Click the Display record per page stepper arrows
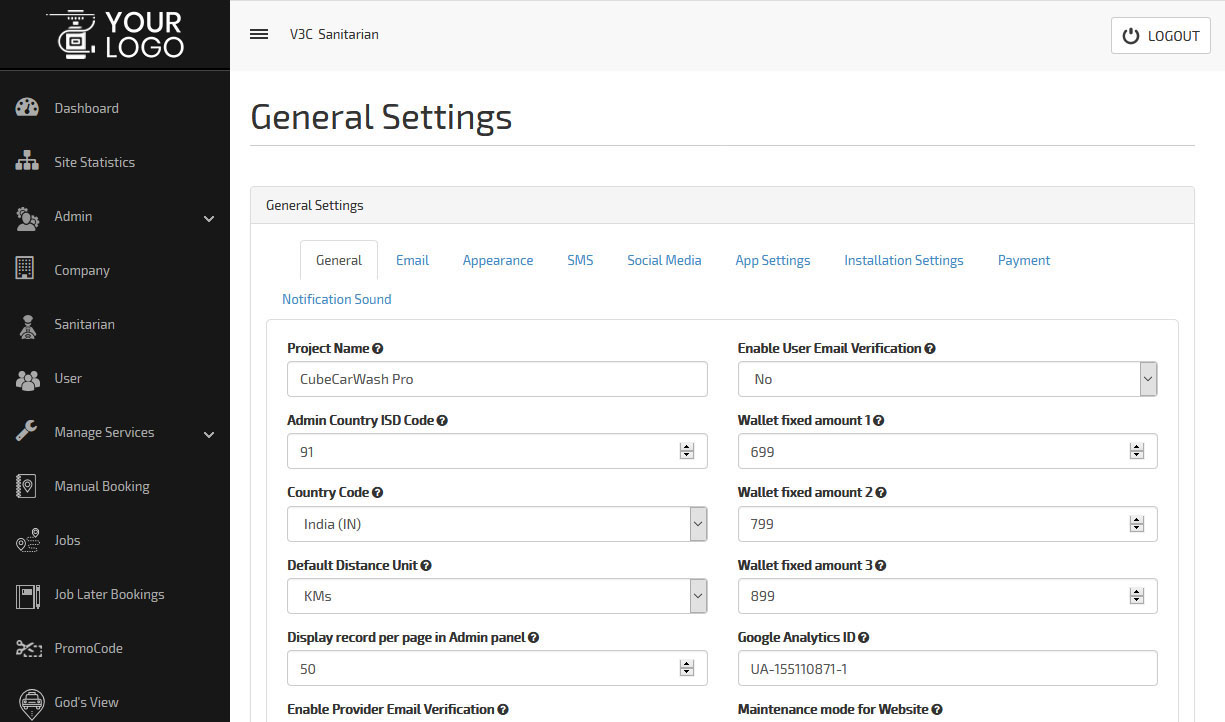Viewport: 1225px width, 722px height. pyautogui.click(x=686, y=668)
